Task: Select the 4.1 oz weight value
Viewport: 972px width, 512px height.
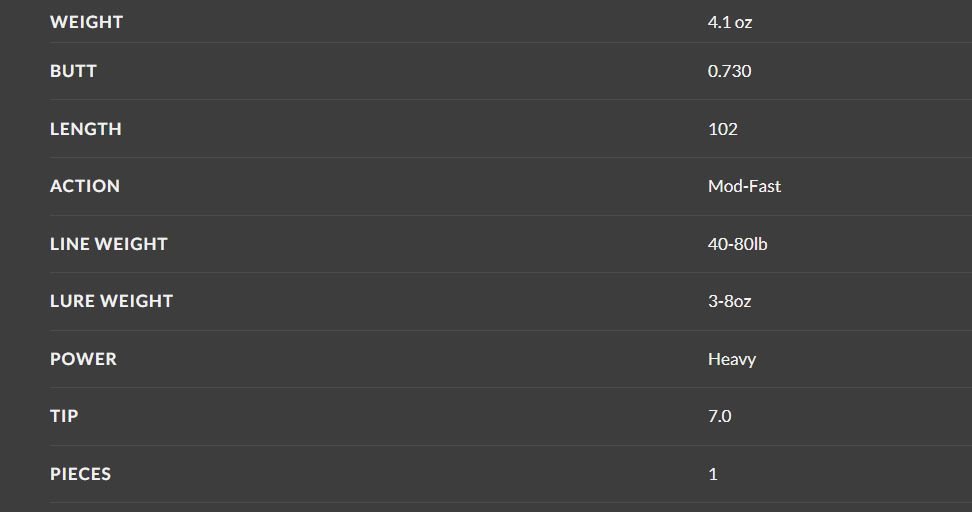Action: (729, 22)
